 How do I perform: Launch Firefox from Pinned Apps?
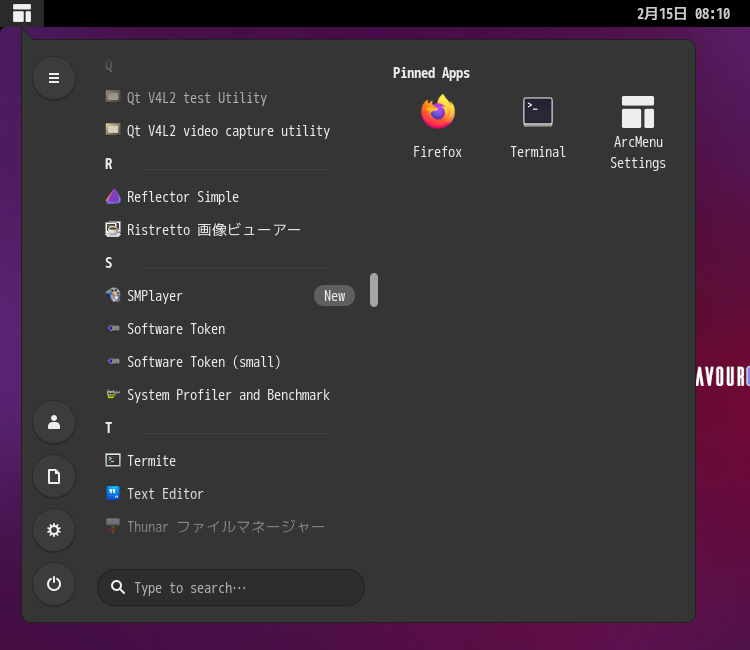438,127
